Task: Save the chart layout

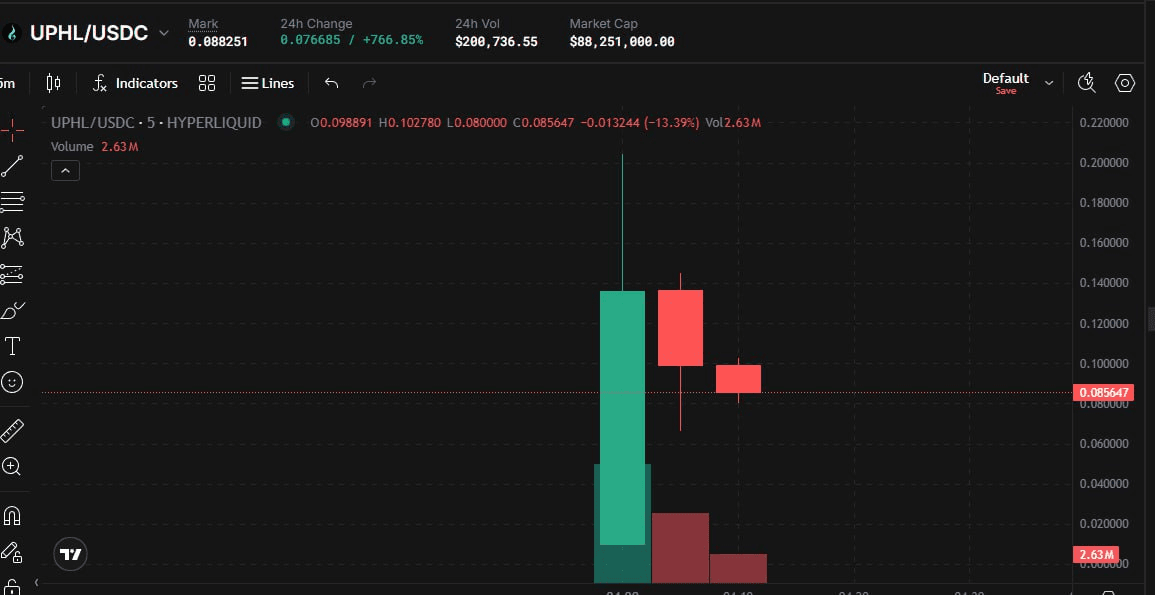Action: coord(1005,91)
